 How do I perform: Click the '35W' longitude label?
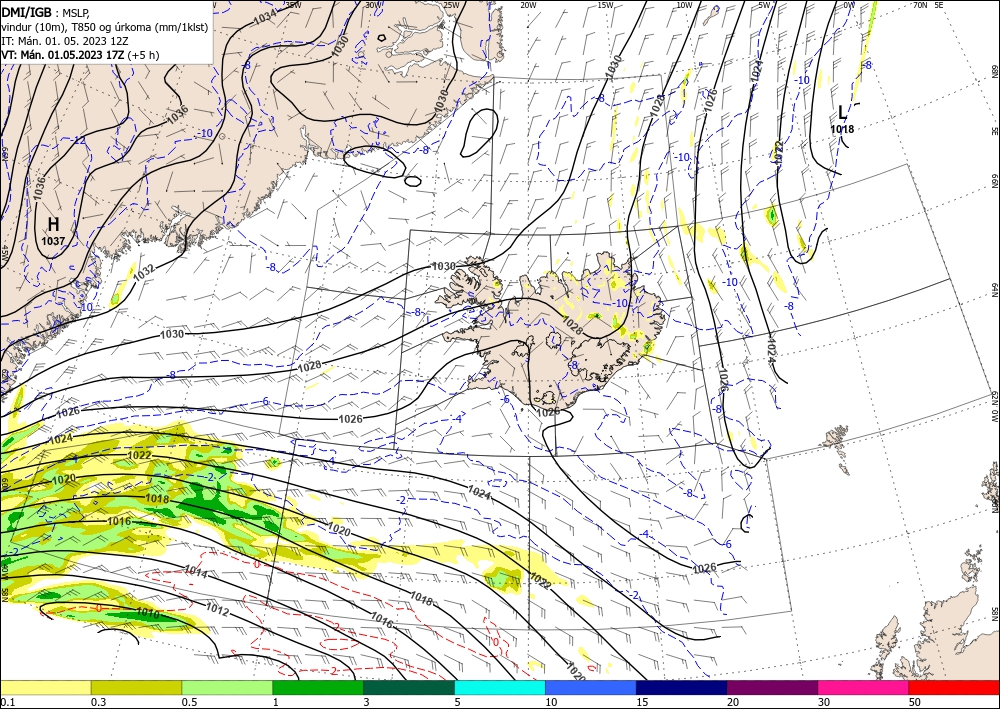tap(293, 5)
